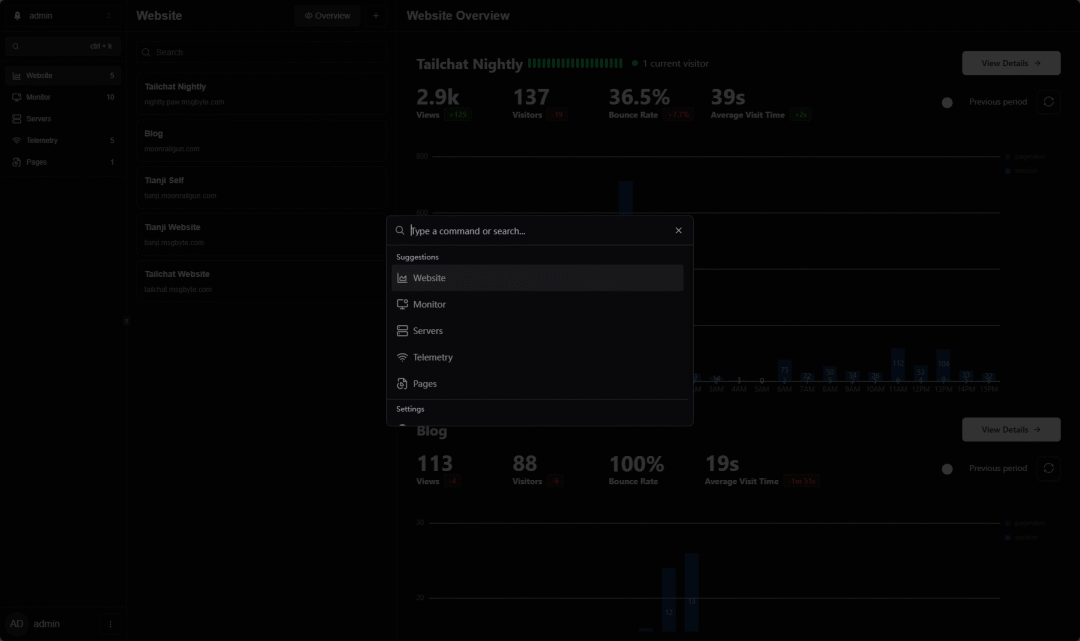Click the AD user avatar
The image size is (1080, 641).
[x=17, y=624]
